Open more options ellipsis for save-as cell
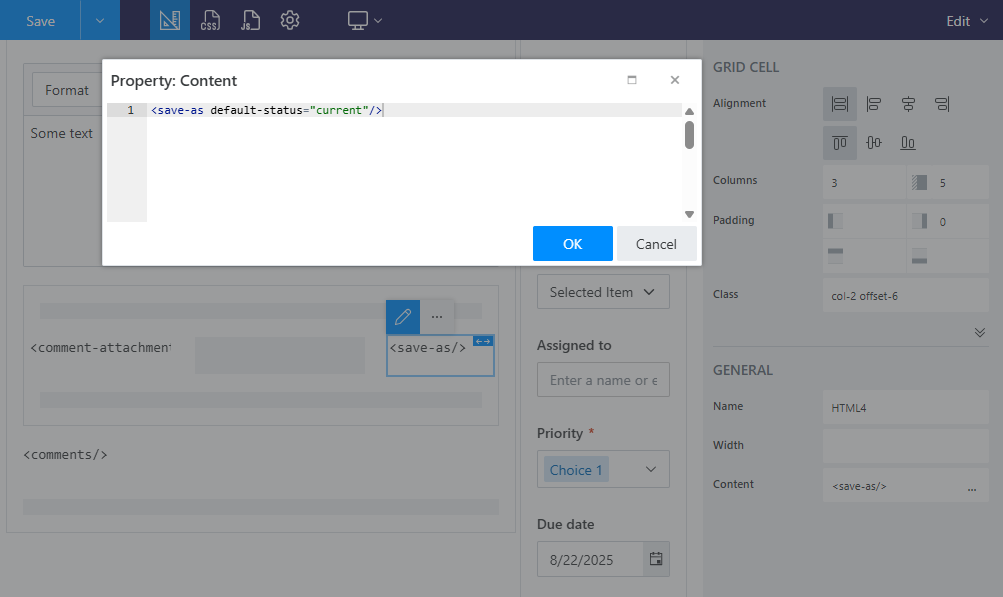Image resolution: width=1003 pixels, height=597 pixels. 437,317
